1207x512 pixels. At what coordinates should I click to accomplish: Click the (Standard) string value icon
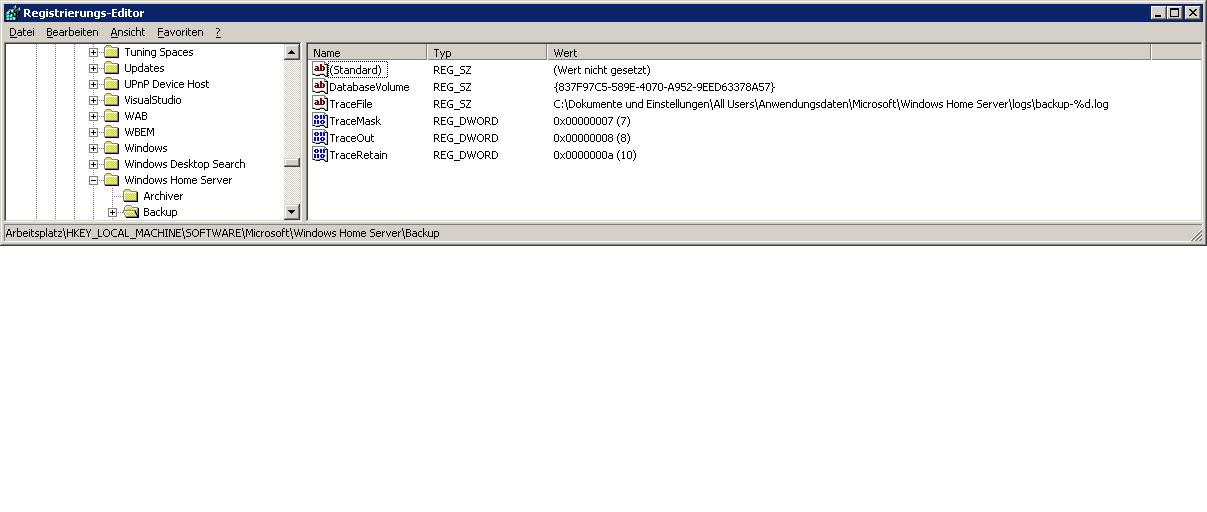point(320,70)
